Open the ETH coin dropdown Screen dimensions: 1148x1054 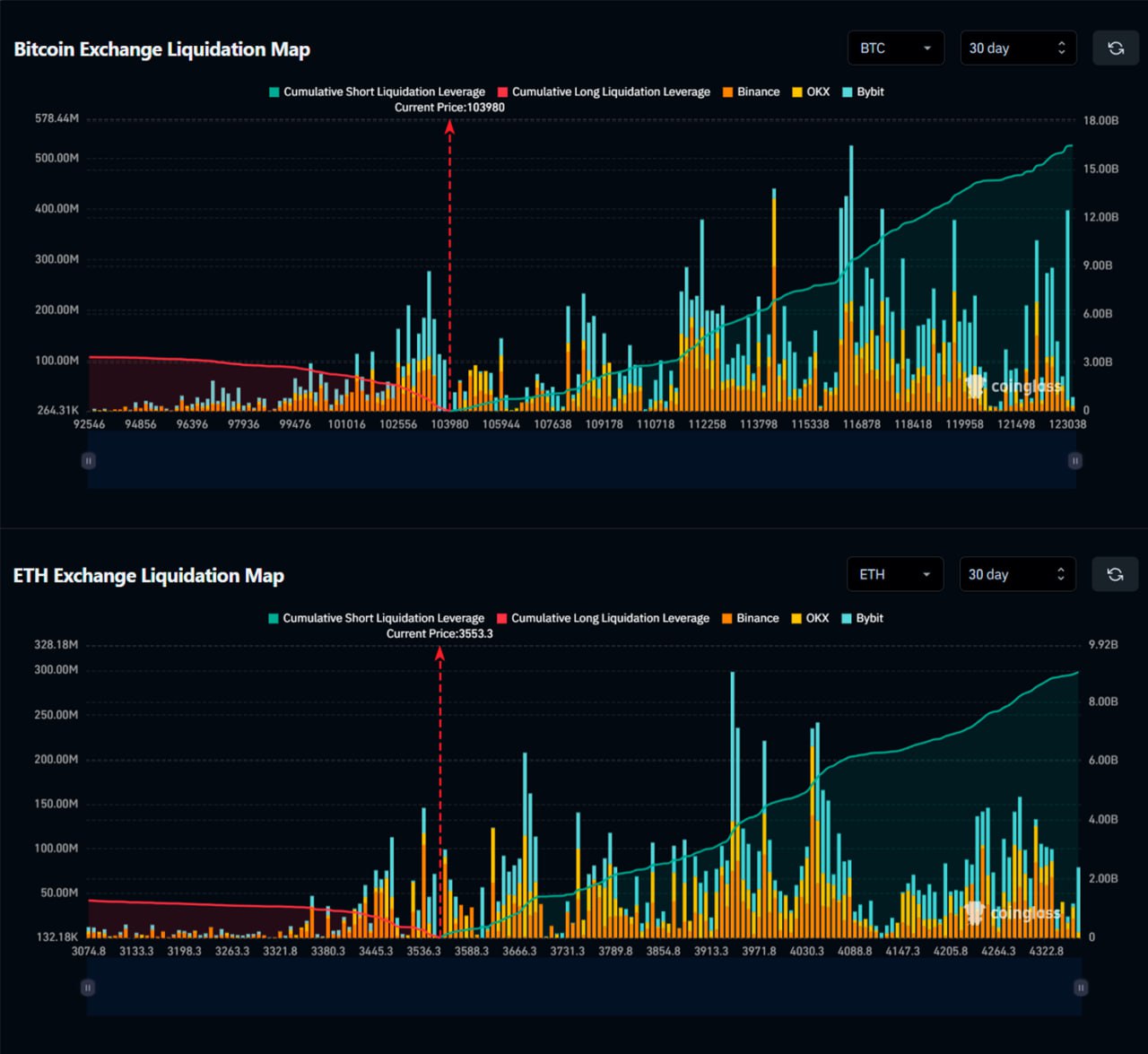point(894,574)
